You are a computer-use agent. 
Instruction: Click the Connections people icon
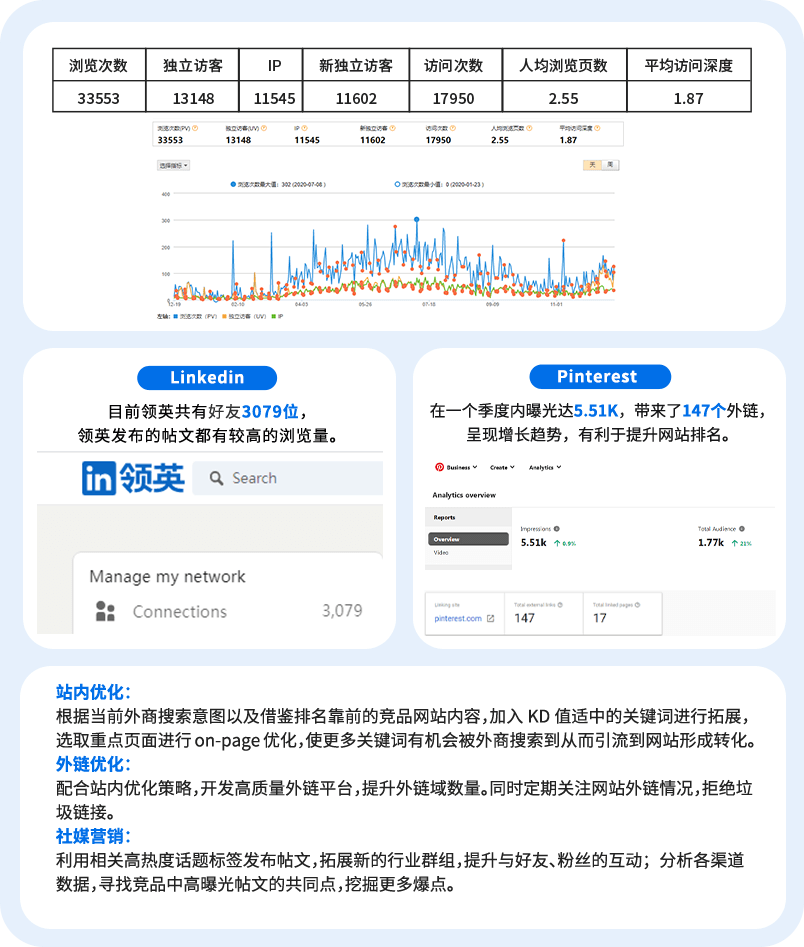105,611
